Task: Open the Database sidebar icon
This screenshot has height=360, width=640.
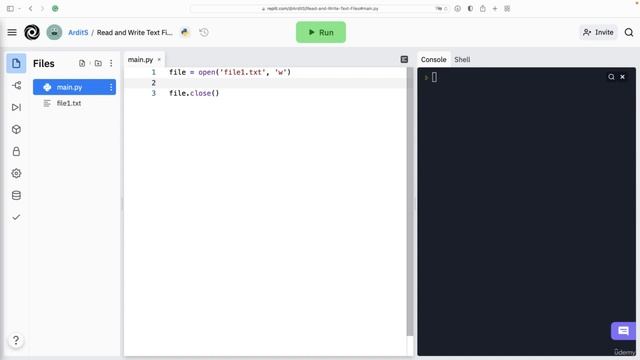Action: point(16,195)
